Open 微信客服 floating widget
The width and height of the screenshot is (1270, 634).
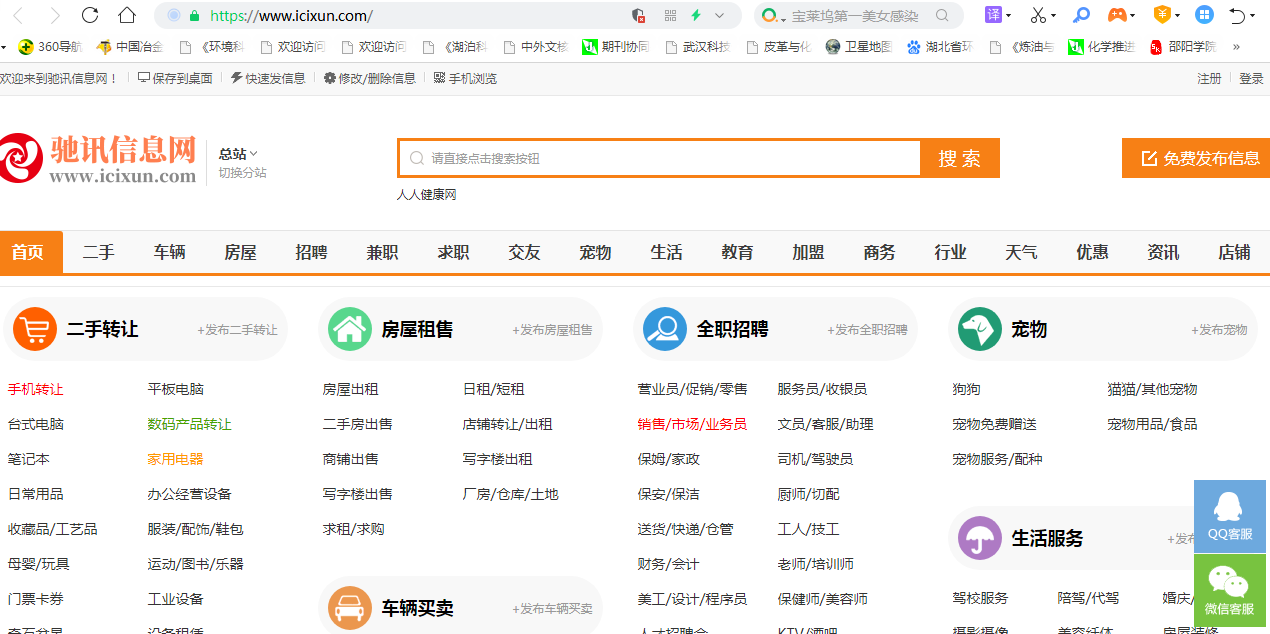point(1229,590)
